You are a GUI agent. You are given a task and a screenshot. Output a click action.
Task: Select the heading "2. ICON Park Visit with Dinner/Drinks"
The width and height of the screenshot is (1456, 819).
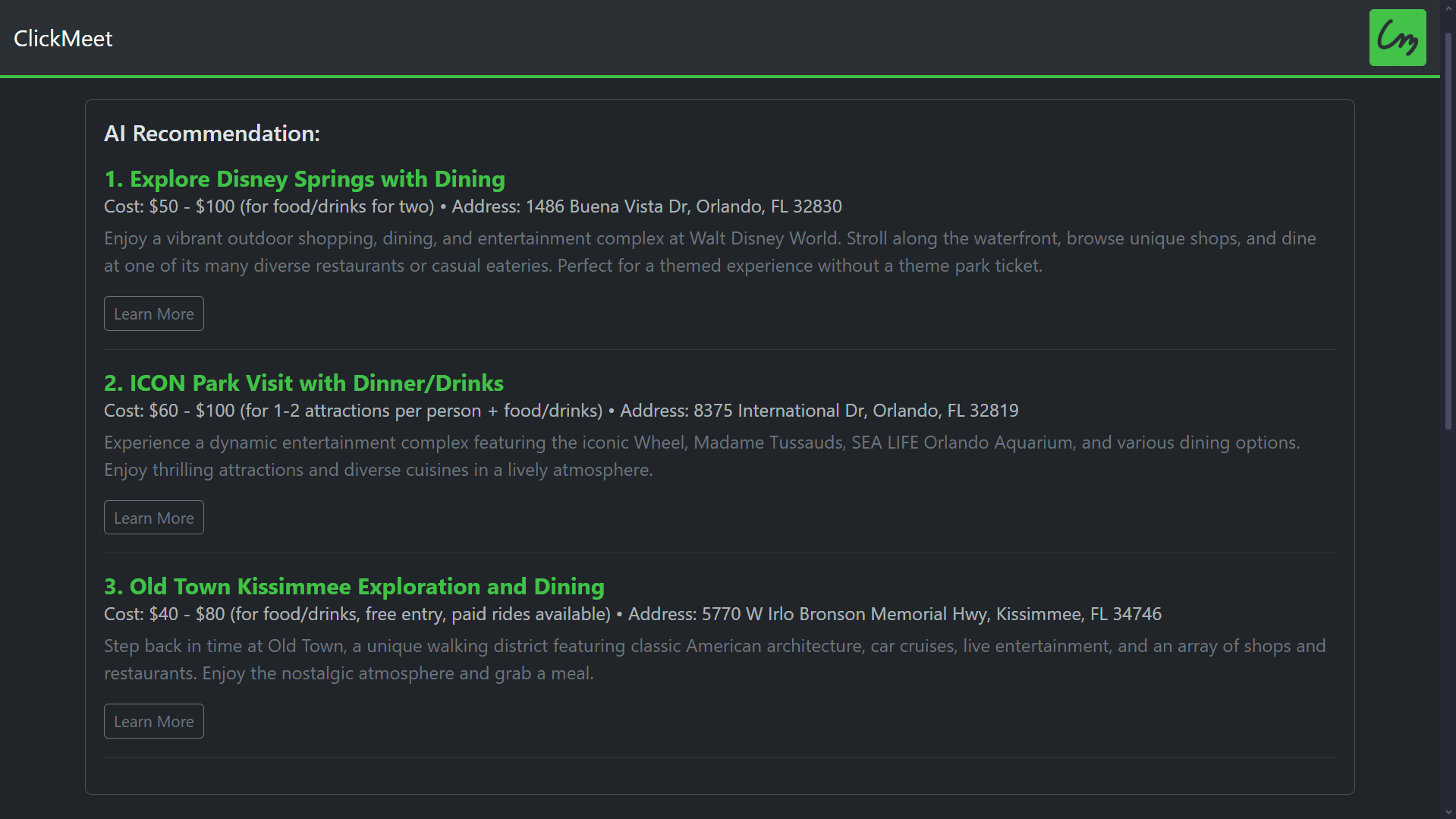[x=303, y=383]
